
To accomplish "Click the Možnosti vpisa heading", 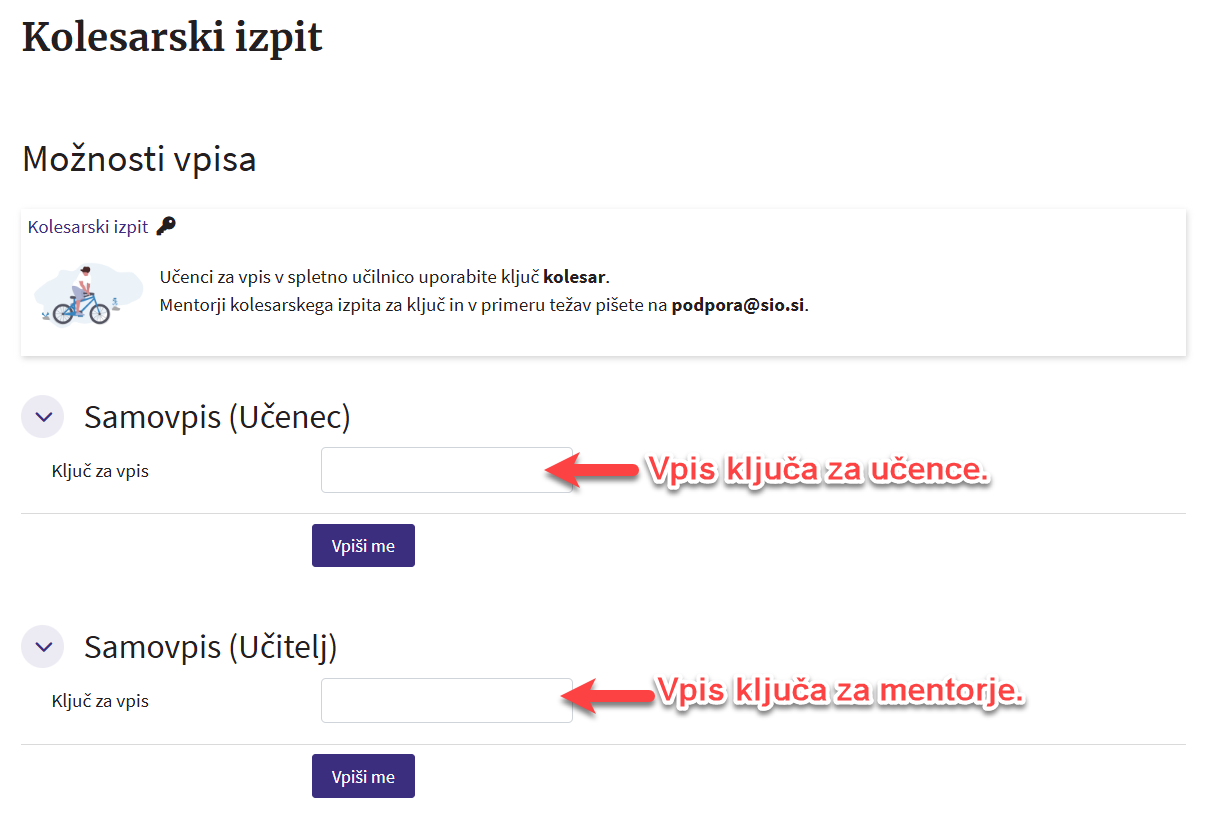I will [139, 159].
